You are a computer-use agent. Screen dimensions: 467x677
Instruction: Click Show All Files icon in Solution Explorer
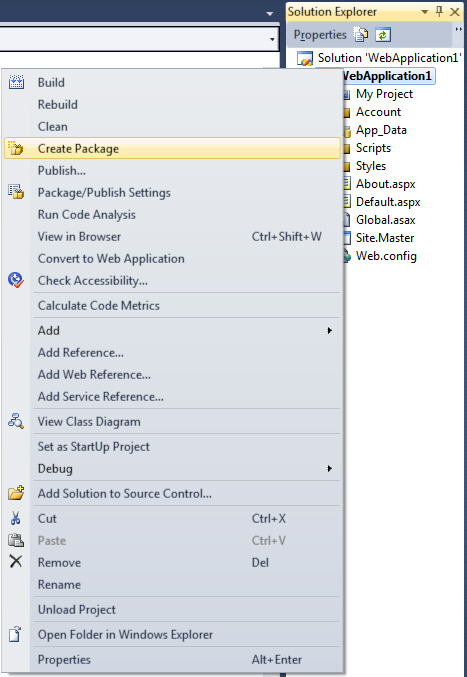(360, 35)
